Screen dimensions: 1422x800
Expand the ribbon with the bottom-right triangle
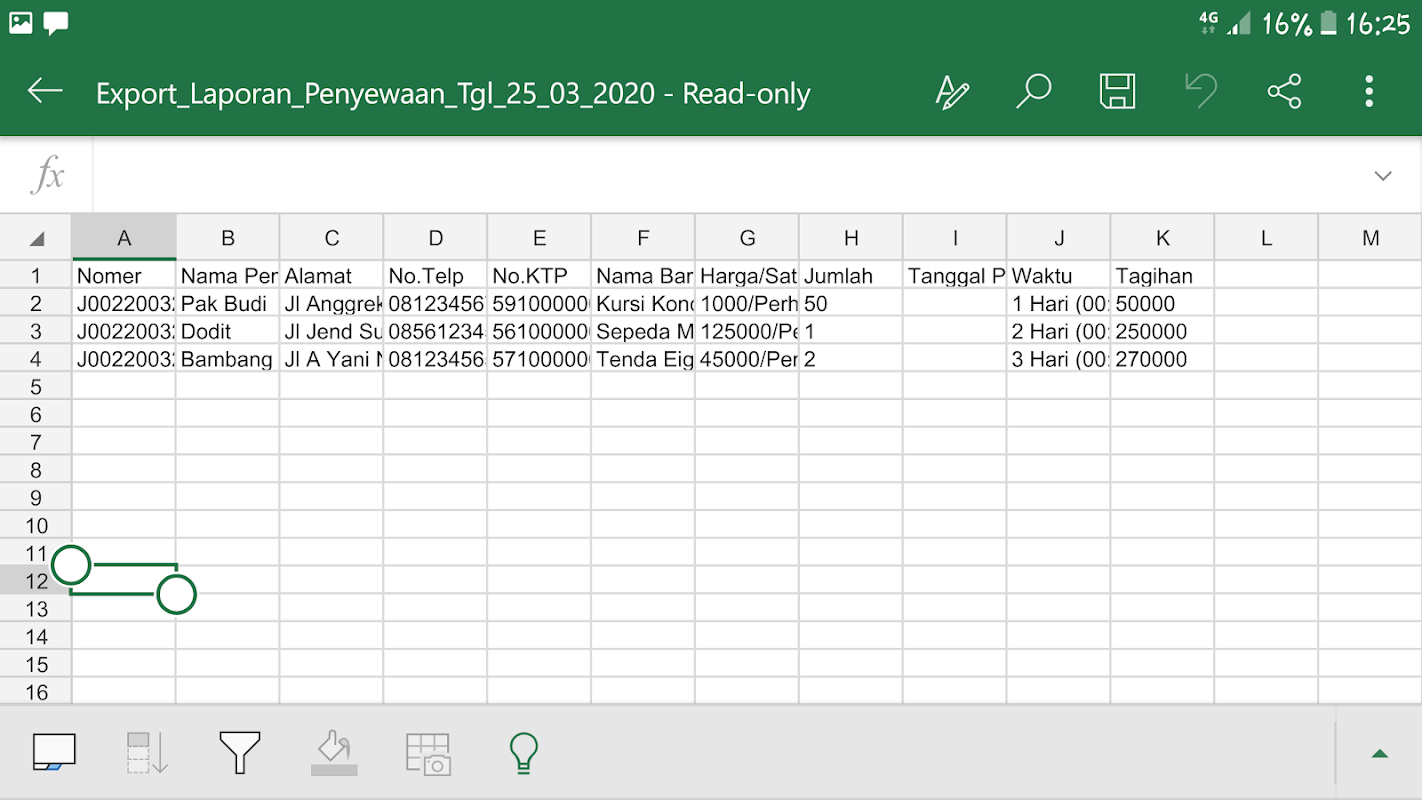click(1380, 753)
